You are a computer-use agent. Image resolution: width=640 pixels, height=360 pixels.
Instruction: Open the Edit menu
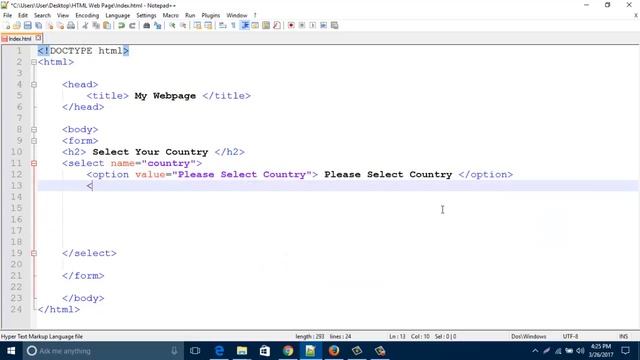(x=23, y=15)
